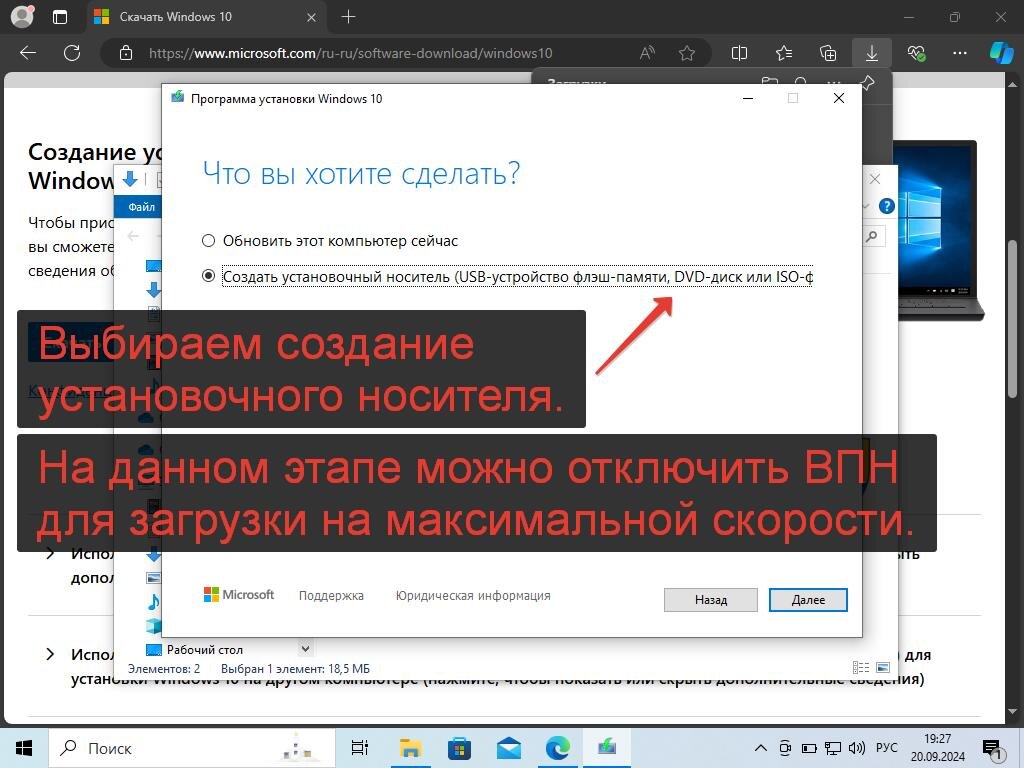Open a new browser tab
The image size is (1024, 768).
click(x=348, y=17)
